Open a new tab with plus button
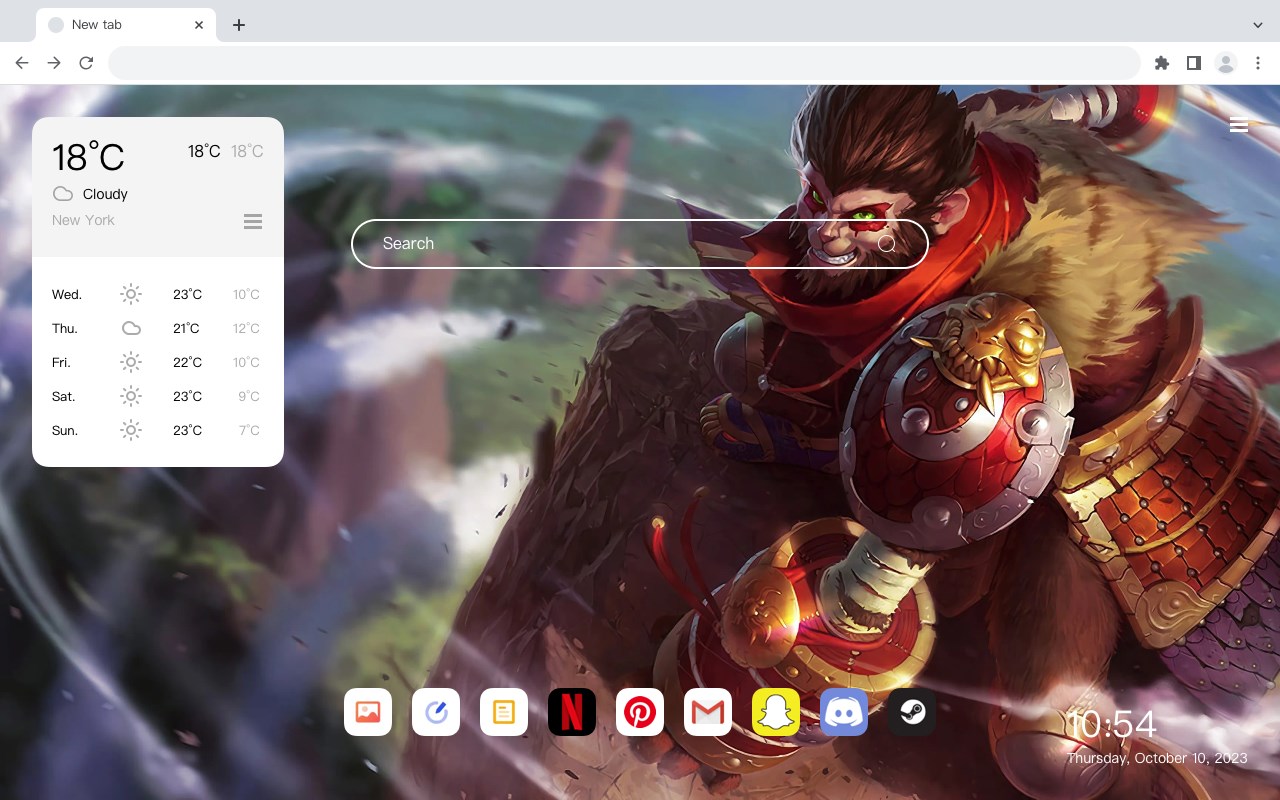This screenshot has height=800, width=1280. [238, 24]
